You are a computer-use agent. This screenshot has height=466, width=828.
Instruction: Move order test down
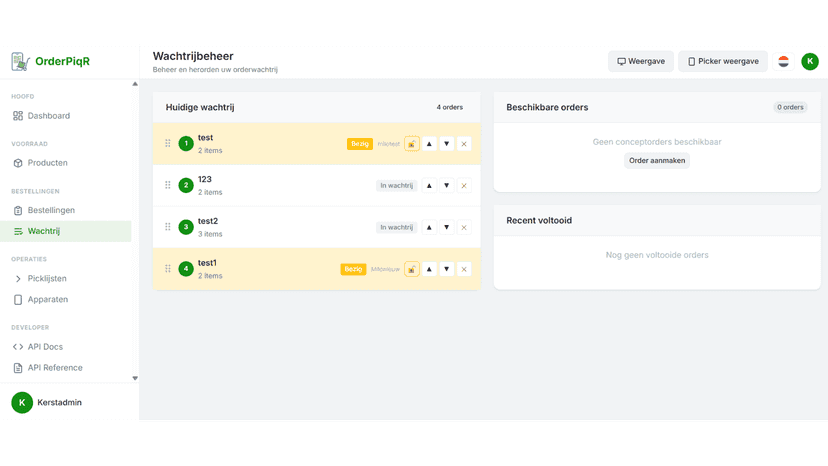tap(447, 144)
